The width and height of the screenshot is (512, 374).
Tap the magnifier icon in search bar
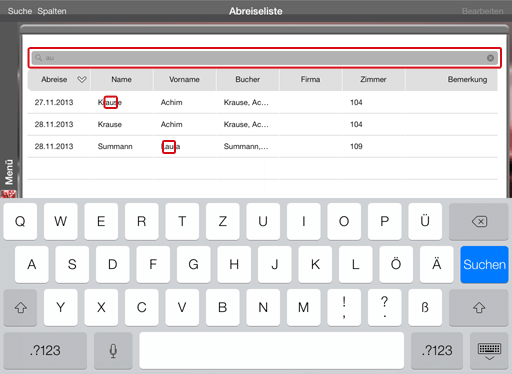[39, 58]
